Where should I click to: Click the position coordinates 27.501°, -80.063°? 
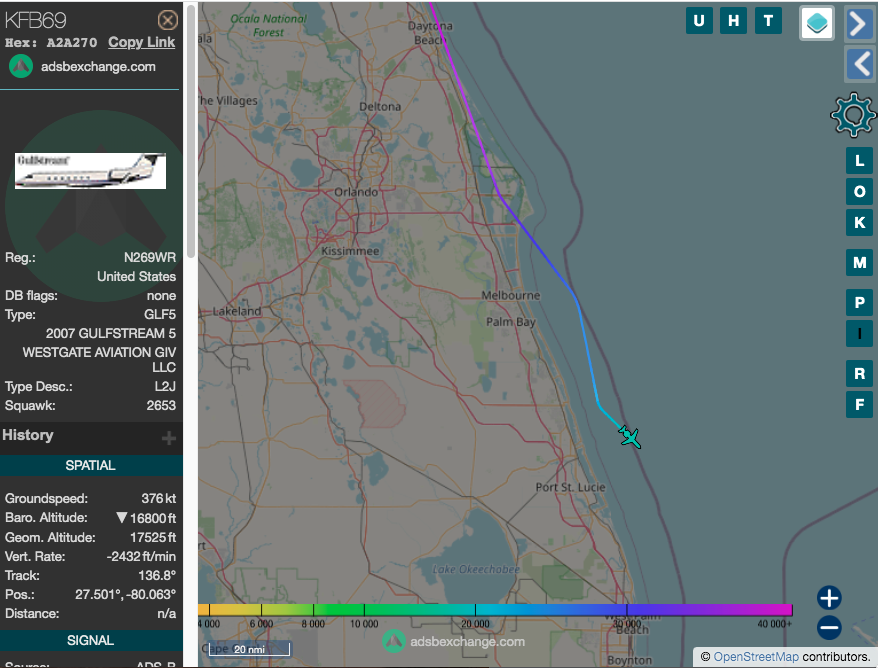click(x=125, y=595)
